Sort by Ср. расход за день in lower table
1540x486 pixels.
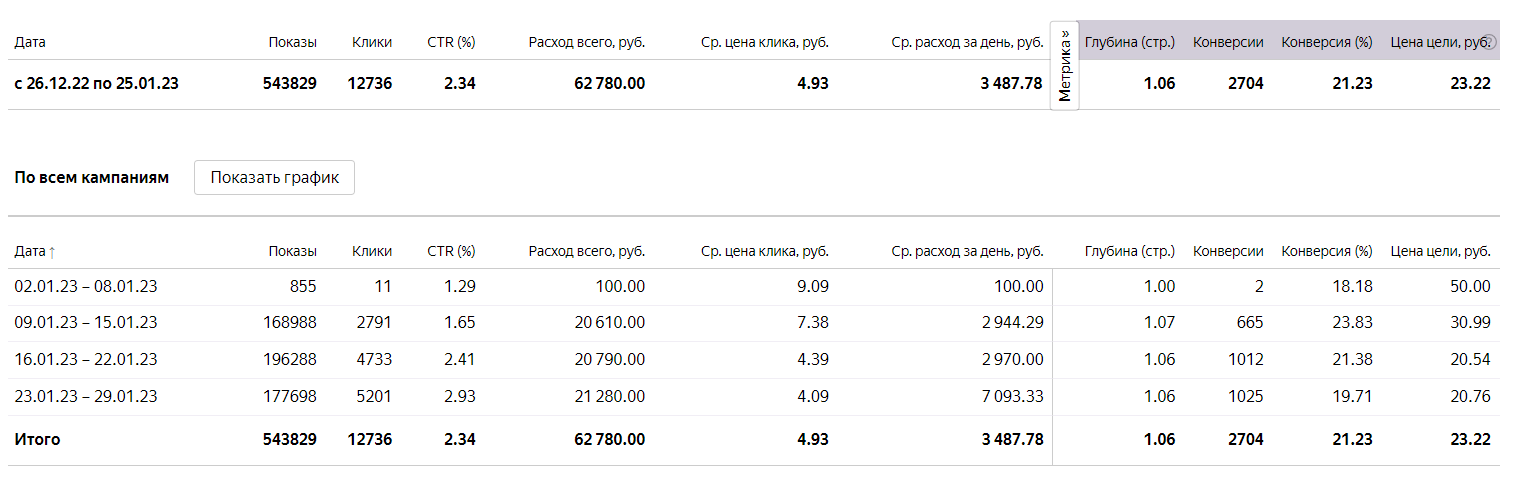pyautogui.click(x=967, y=251)
